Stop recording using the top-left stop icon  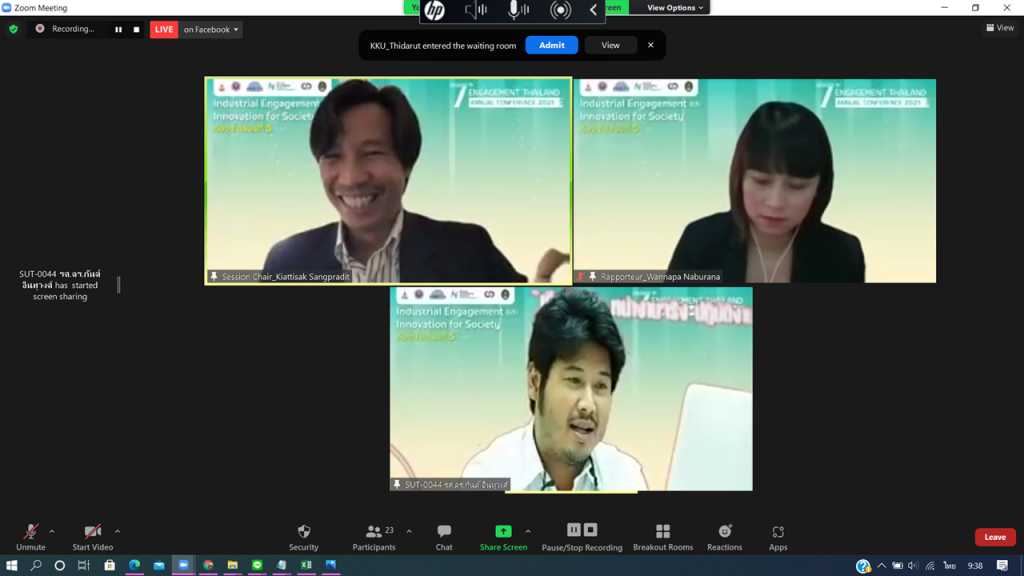(x=136, y=29)
